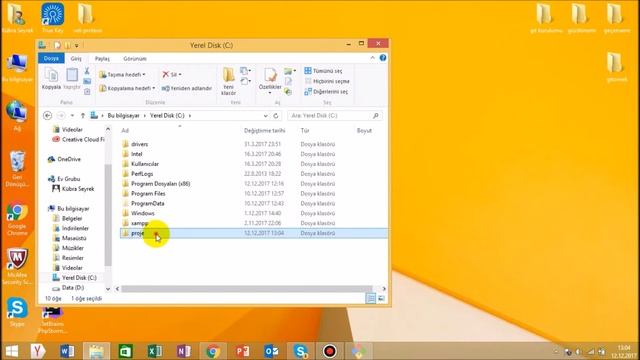Go back with the back arrow

coord(47,116)
